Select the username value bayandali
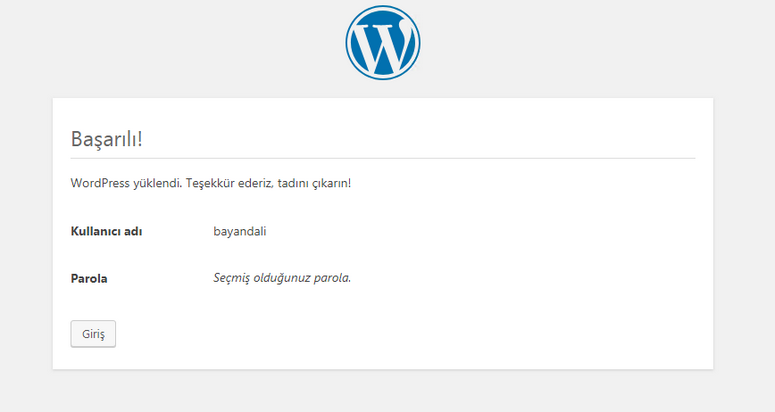The image size is (775, 412). pos(240,231)
